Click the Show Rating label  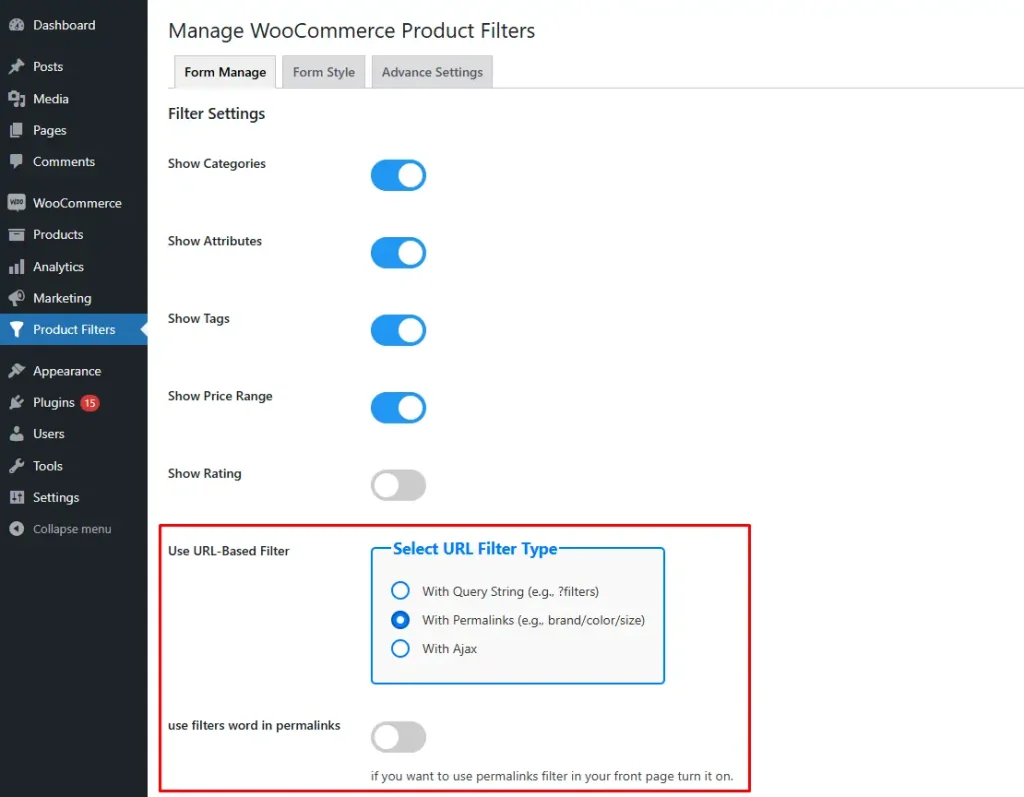tap(204, 473)
